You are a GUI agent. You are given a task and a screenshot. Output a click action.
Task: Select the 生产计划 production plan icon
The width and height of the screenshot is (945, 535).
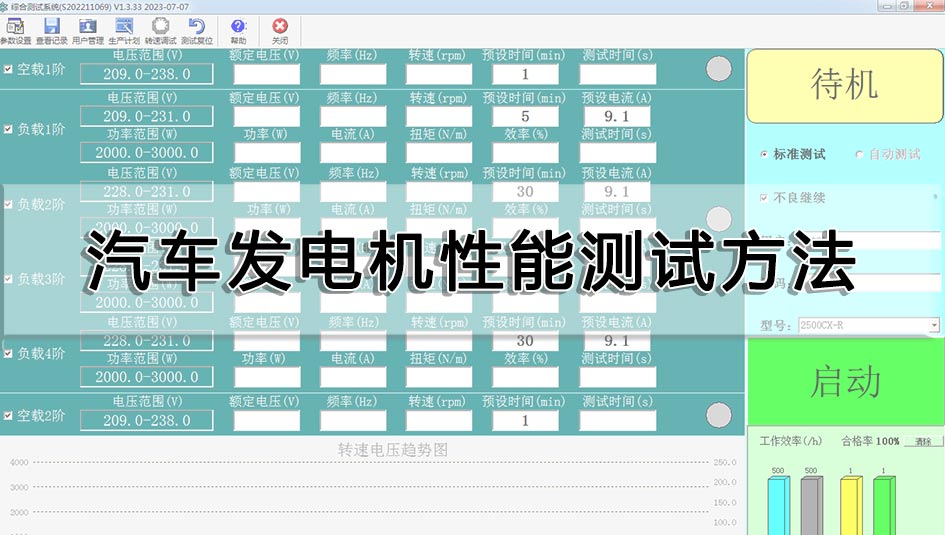point(124,29)
